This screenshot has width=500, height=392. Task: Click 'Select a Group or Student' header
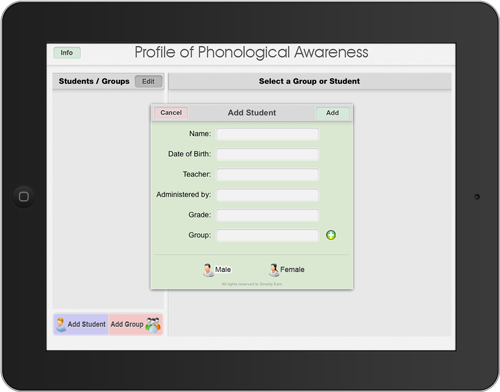(309, 81)
